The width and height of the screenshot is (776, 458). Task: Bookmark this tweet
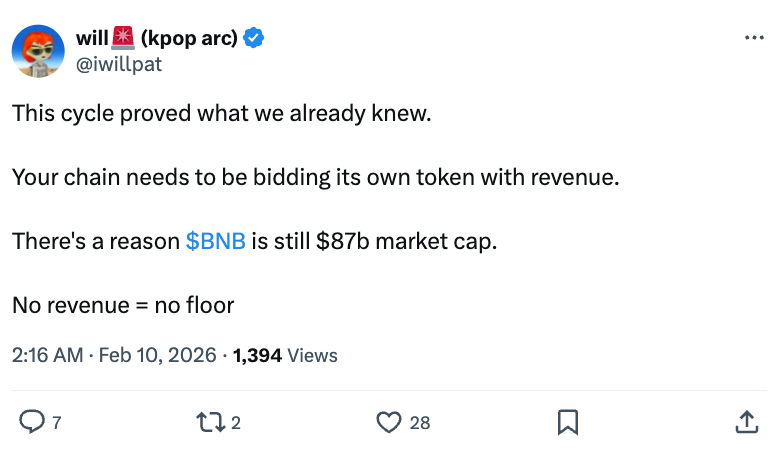coord(567,423)
